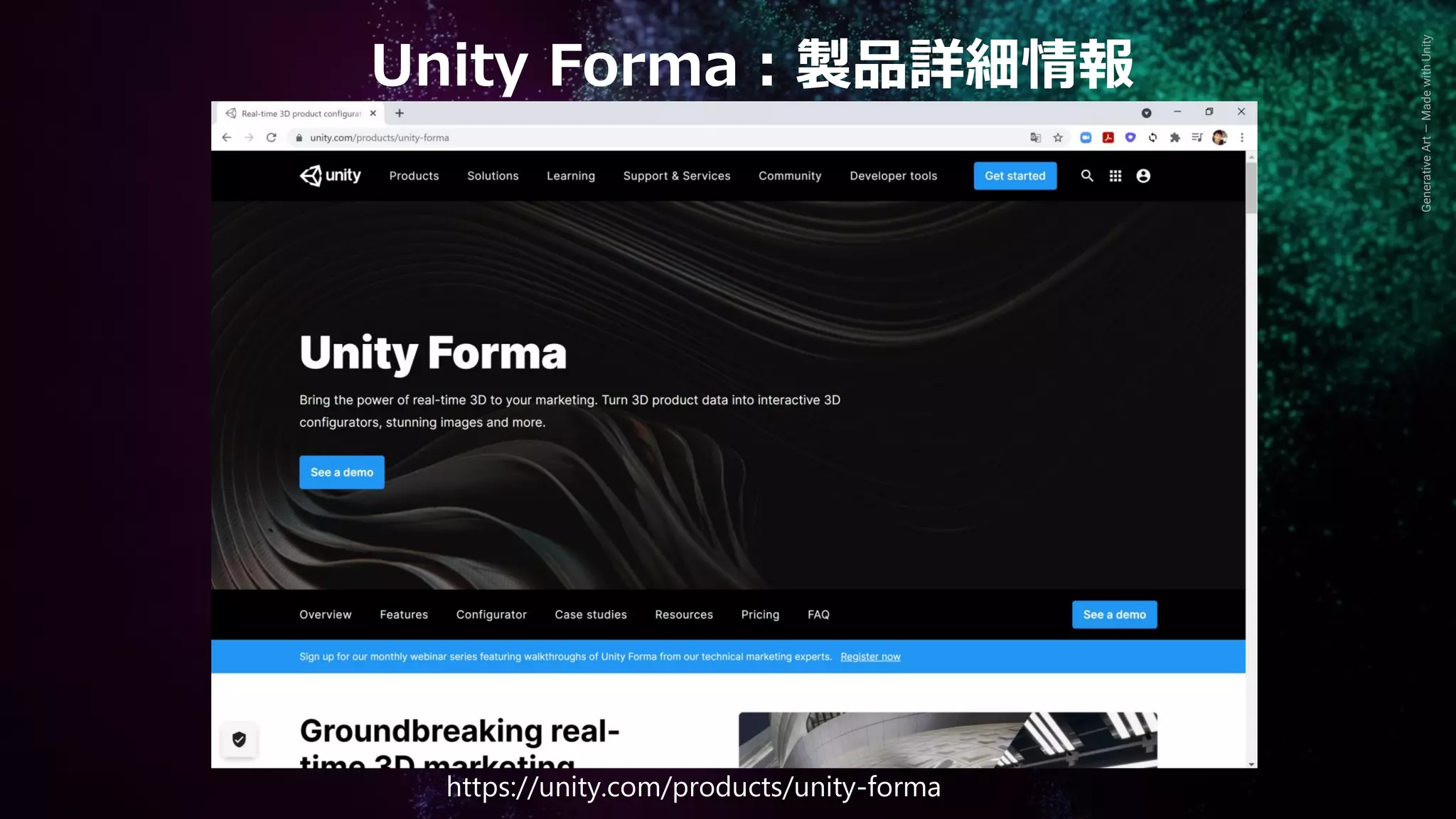
Task: Go to the Overview section link
Action: pos(326,614)
